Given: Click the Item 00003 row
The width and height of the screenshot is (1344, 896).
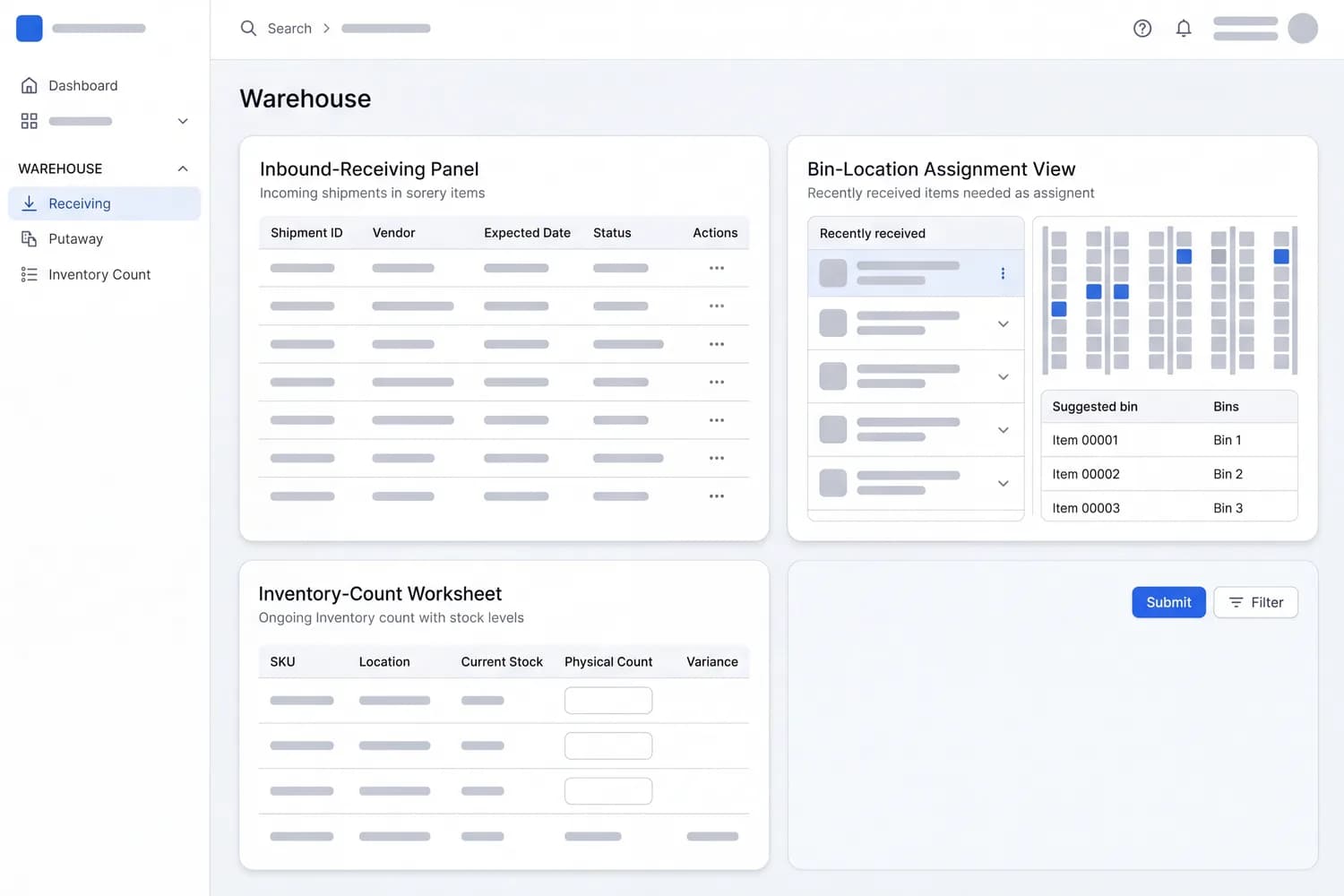Looking at the screenshot, I should click(1169, 507).
